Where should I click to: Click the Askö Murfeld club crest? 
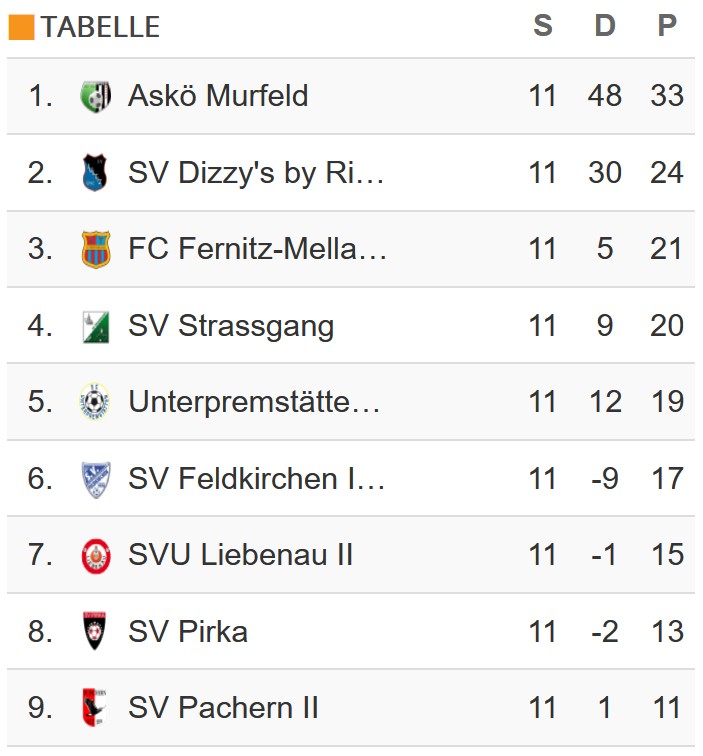95,96
